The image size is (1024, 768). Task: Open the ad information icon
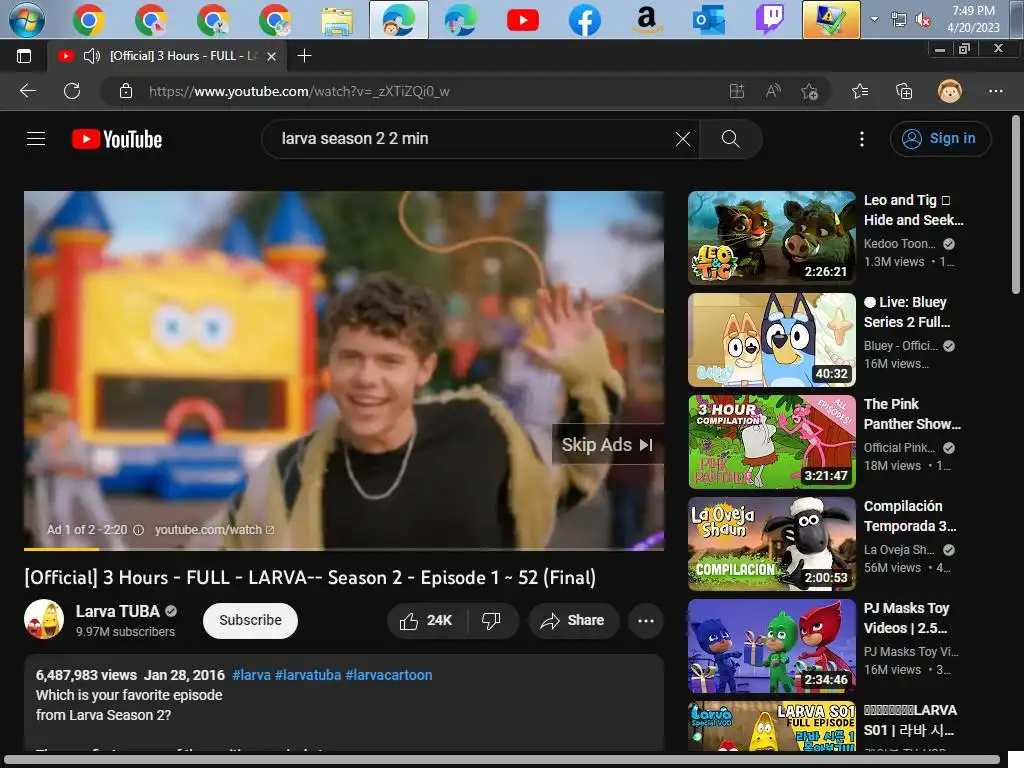coord(138,530)
